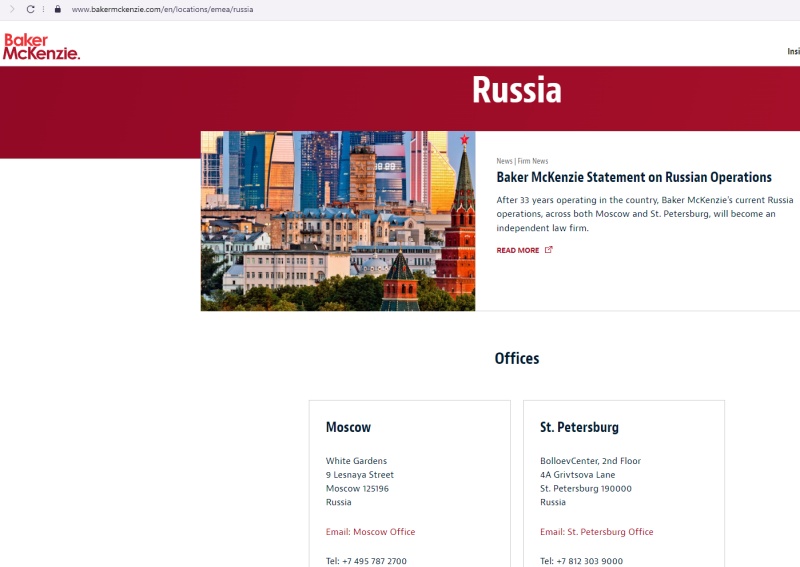
Task: Select the Moscow office heading
Action: [x=348, y=427]
